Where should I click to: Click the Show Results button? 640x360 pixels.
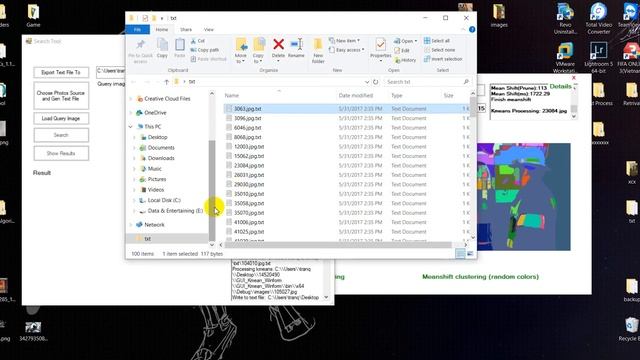pyautogui.click(x=61, y=153)
